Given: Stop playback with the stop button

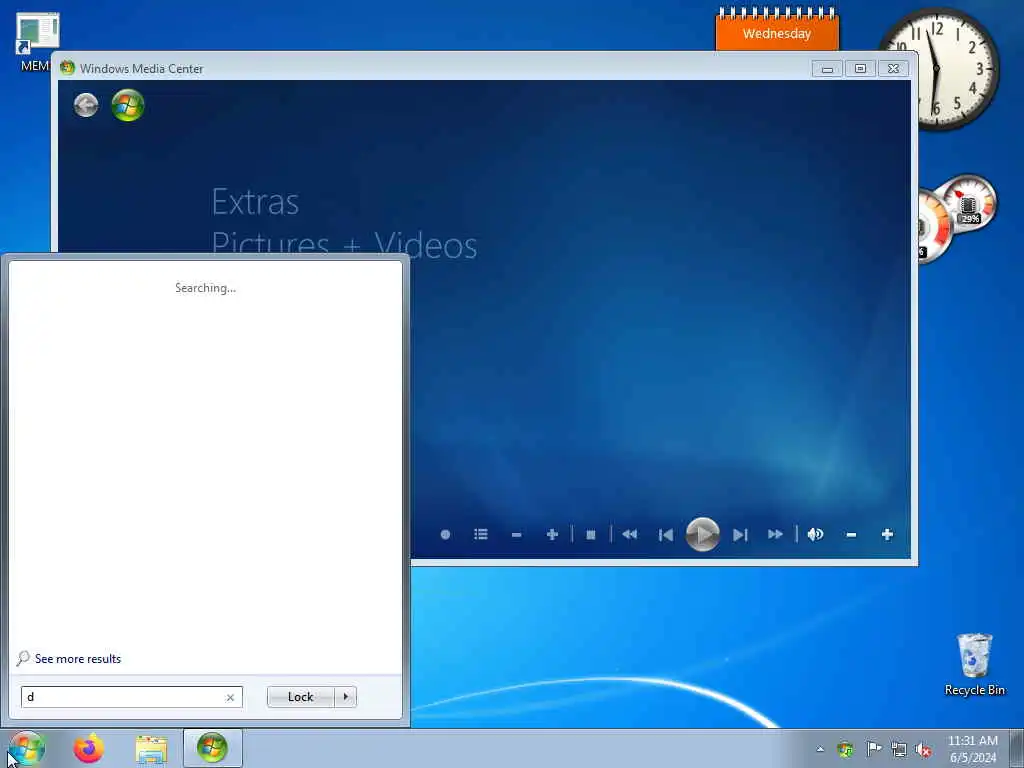Looking at the screenshot, I should point(591,535).
